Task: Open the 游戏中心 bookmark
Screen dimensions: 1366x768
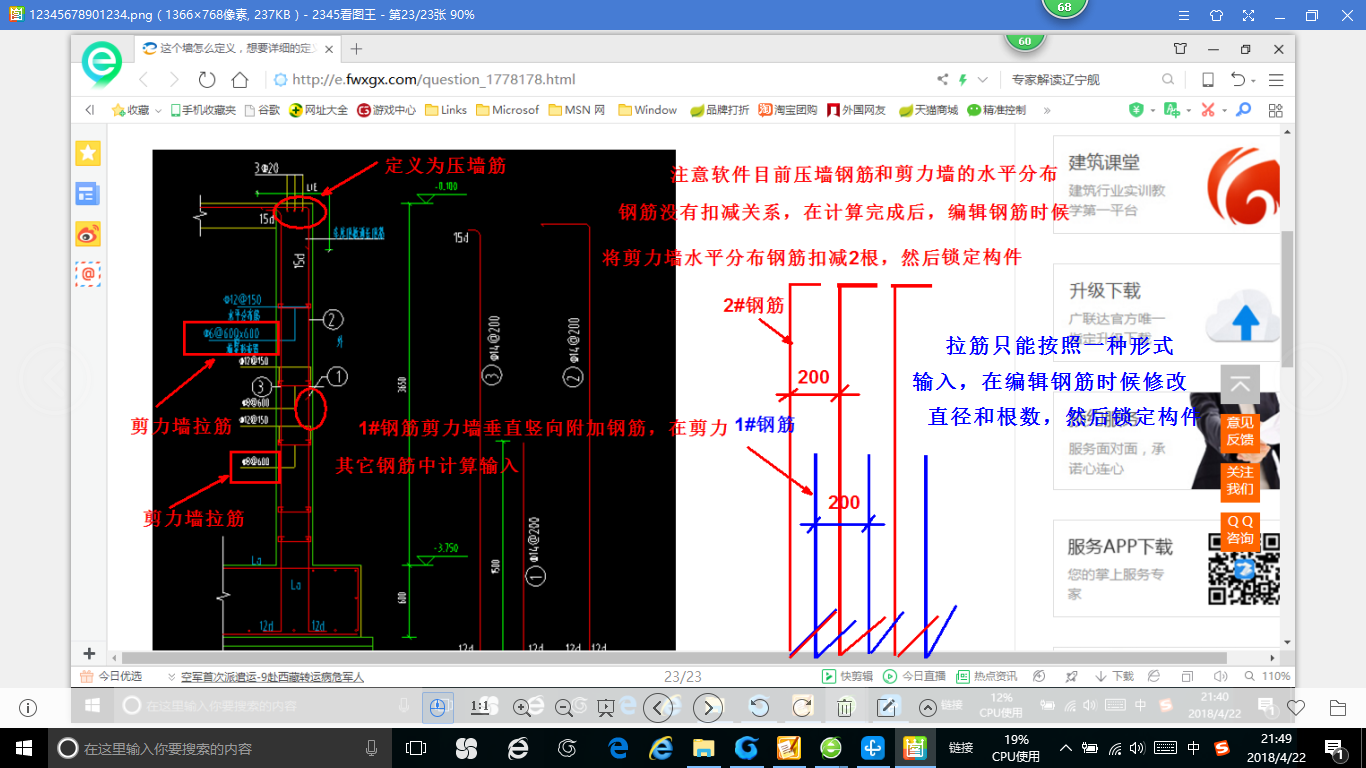Action: tap(387, 110)
